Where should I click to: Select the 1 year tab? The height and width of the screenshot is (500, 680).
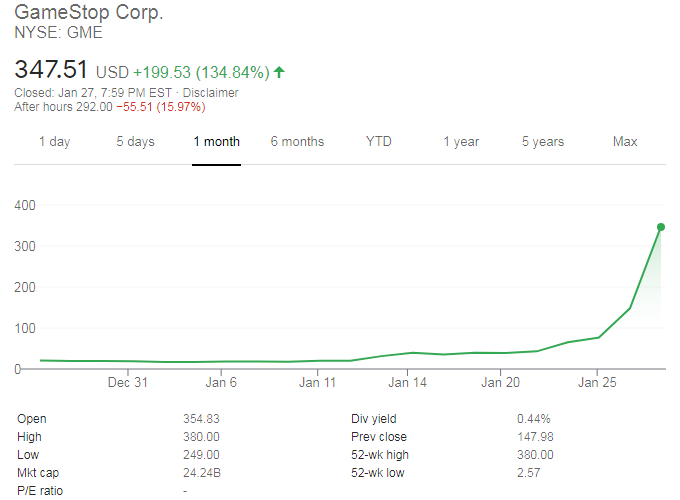pos(461,141)
